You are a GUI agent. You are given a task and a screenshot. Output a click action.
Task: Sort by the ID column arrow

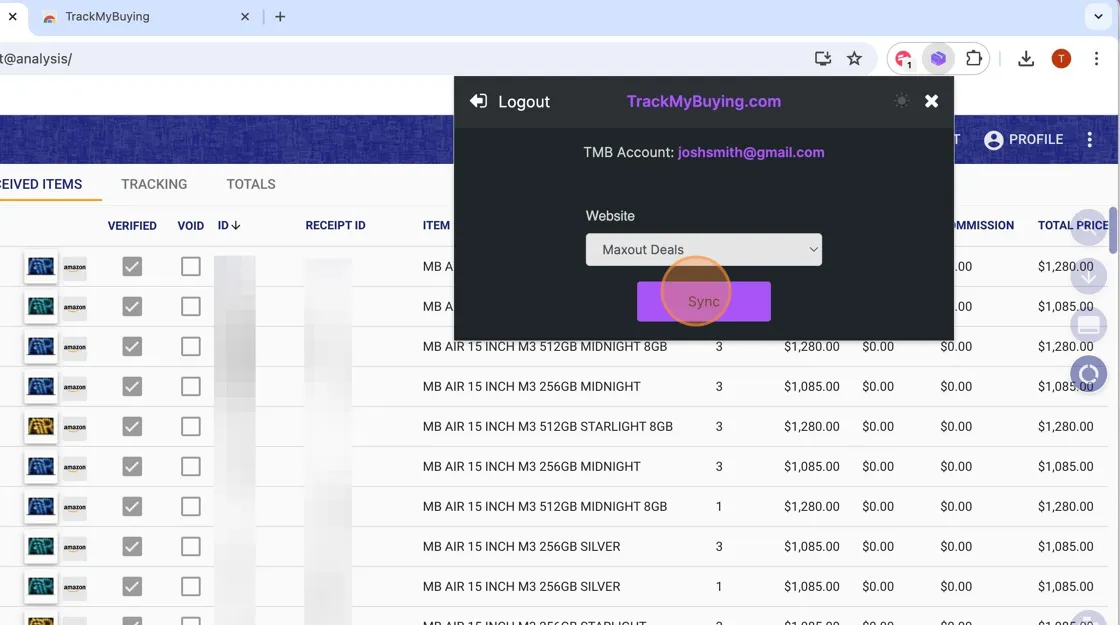click(x=236, y=225)
